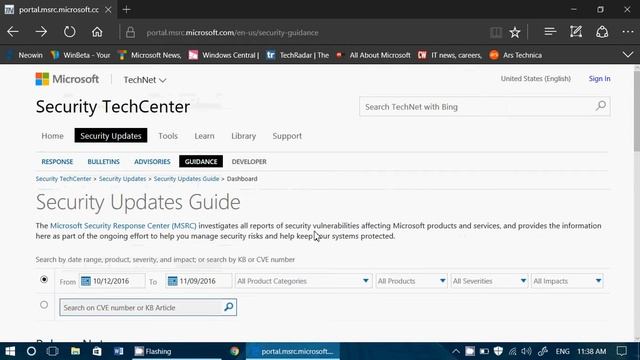Click the volume speaker tray icon

(527, 351)
